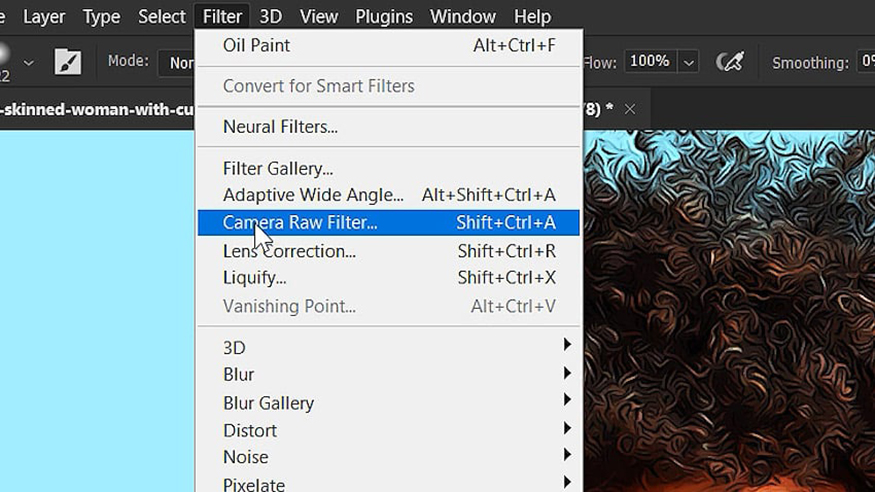Open the brush preset picker arrow
This screenshot has width=875, height=492.
click(x=28, y=63)
